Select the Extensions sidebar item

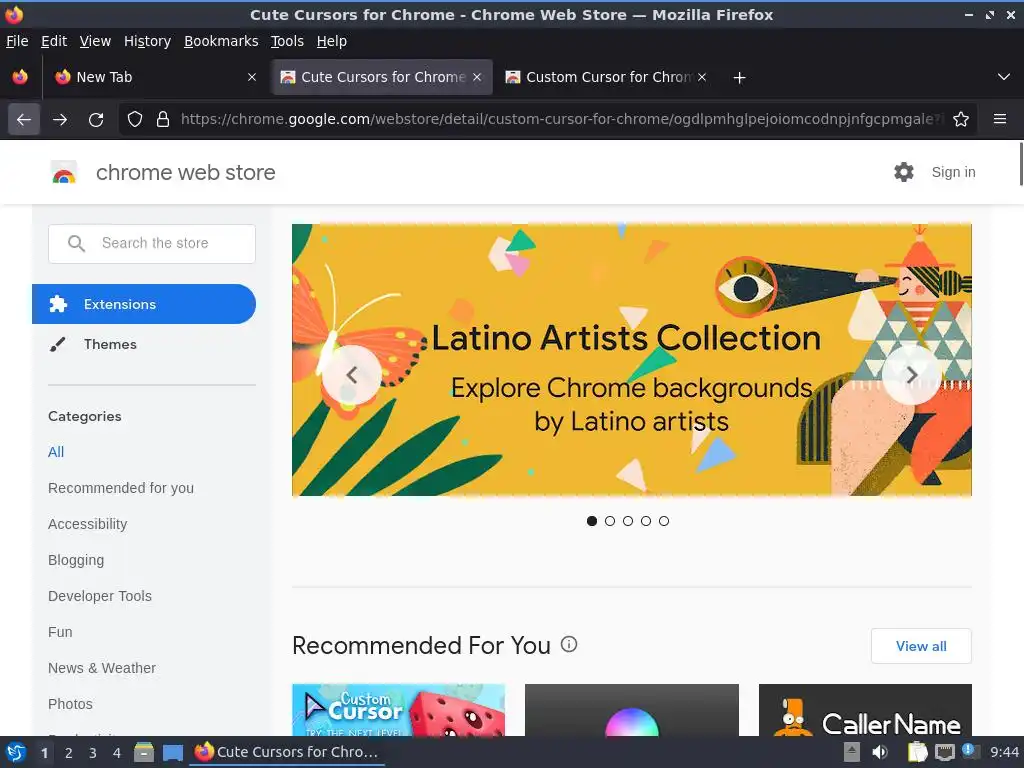(144, 304)
